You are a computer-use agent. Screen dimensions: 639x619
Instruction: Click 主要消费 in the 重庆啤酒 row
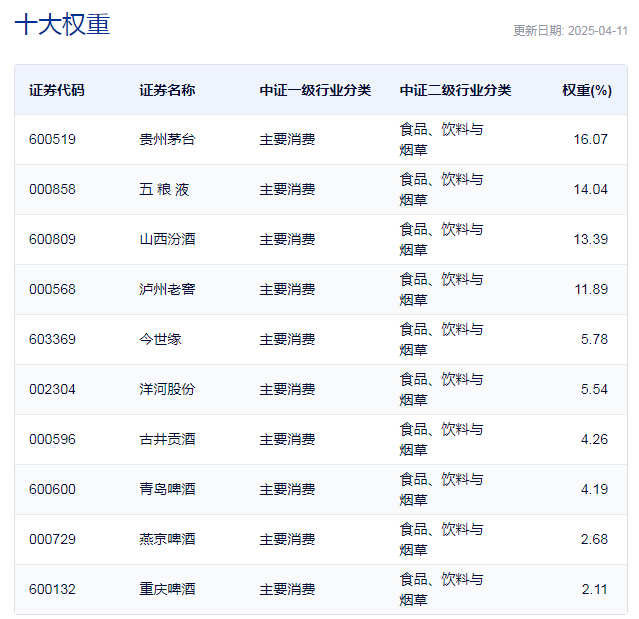click(287, 590)
